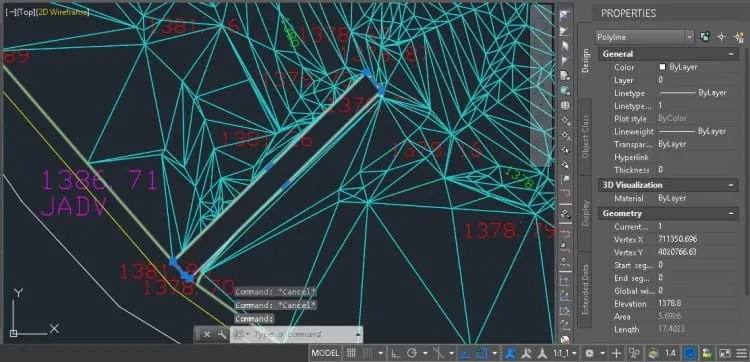Click the Workspace Switching gear icon
This screenshot has width=750, height=362.
[x=589, y=353]
